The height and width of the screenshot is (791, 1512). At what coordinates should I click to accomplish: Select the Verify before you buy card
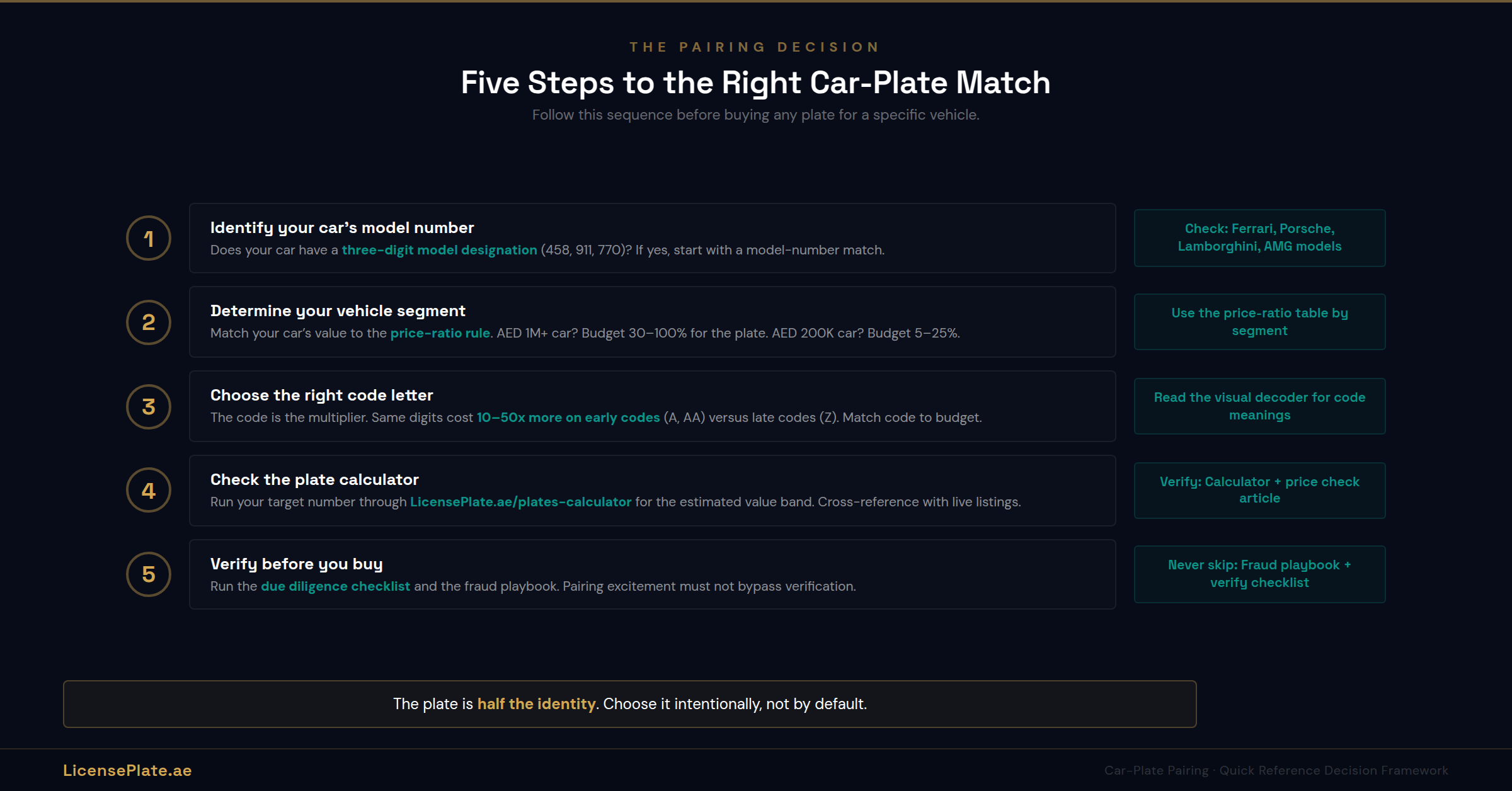[x=652, y=574]
